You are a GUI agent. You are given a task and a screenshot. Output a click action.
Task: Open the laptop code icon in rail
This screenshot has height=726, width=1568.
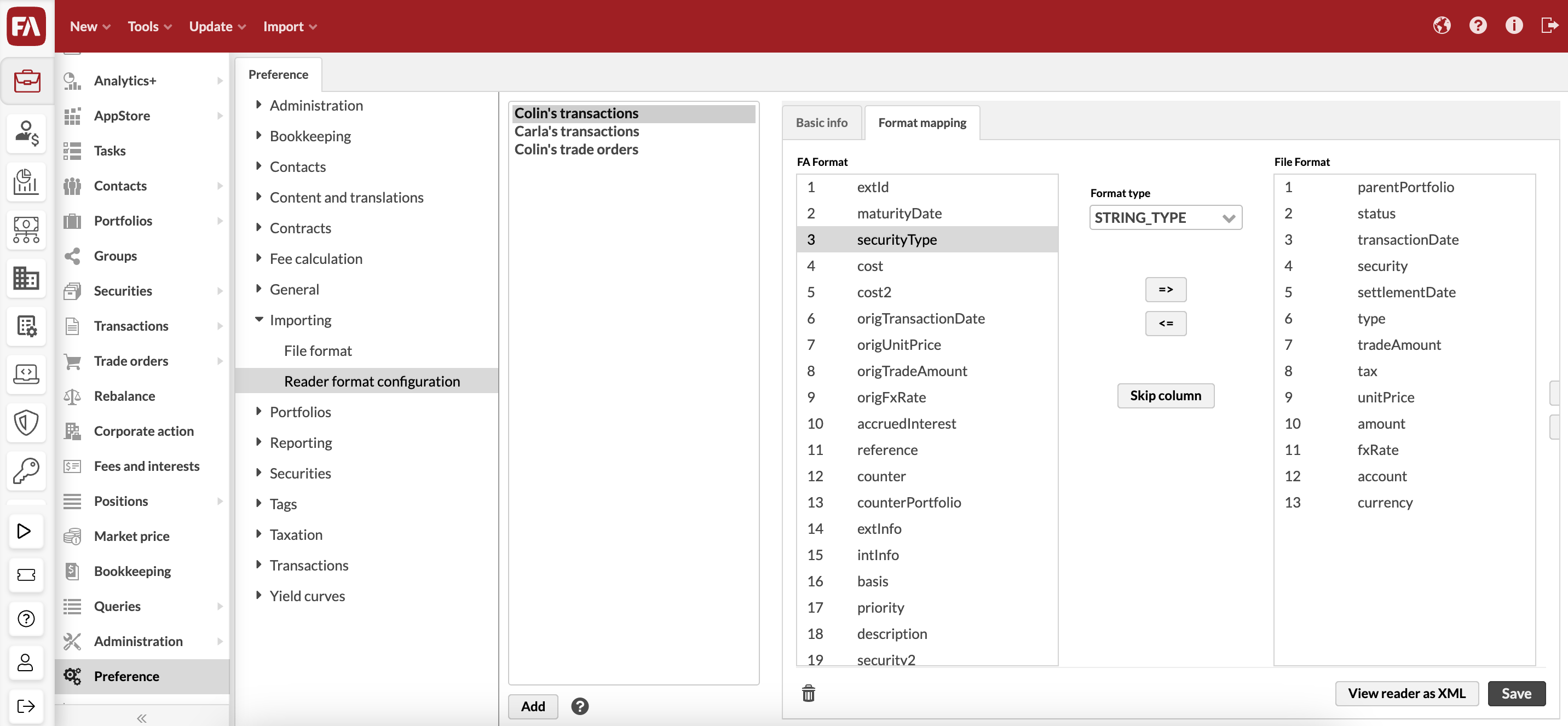coord(27,374)
